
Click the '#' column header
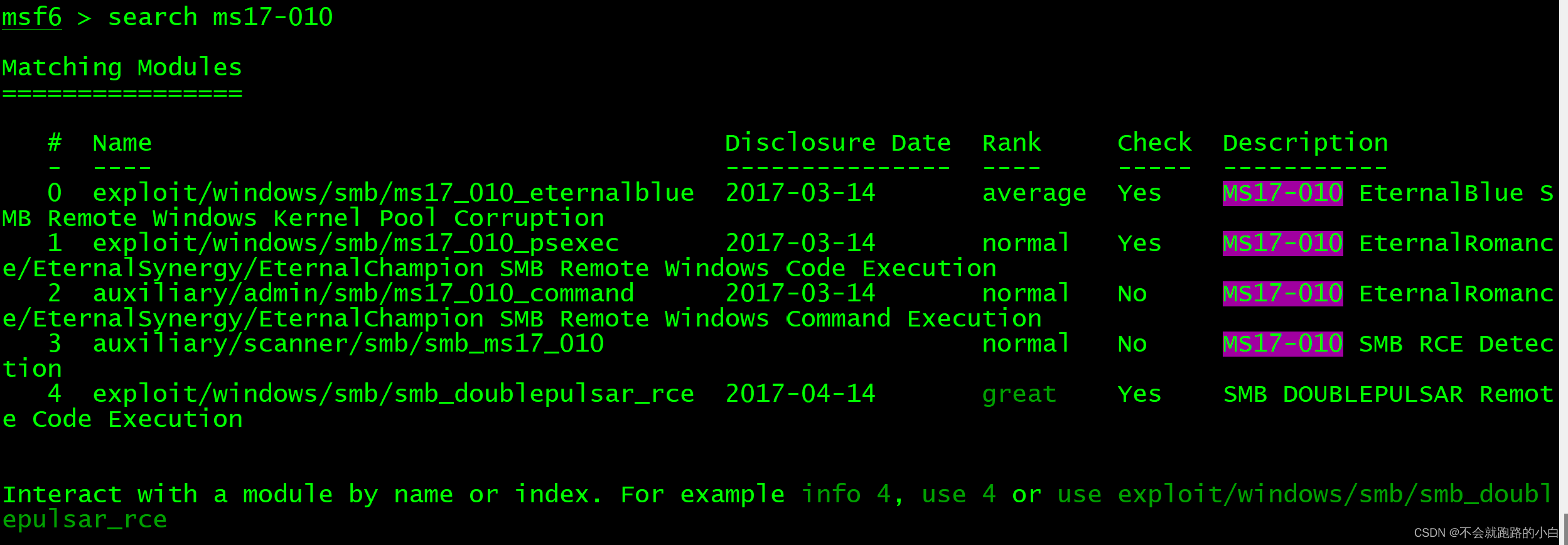(55, 143)
